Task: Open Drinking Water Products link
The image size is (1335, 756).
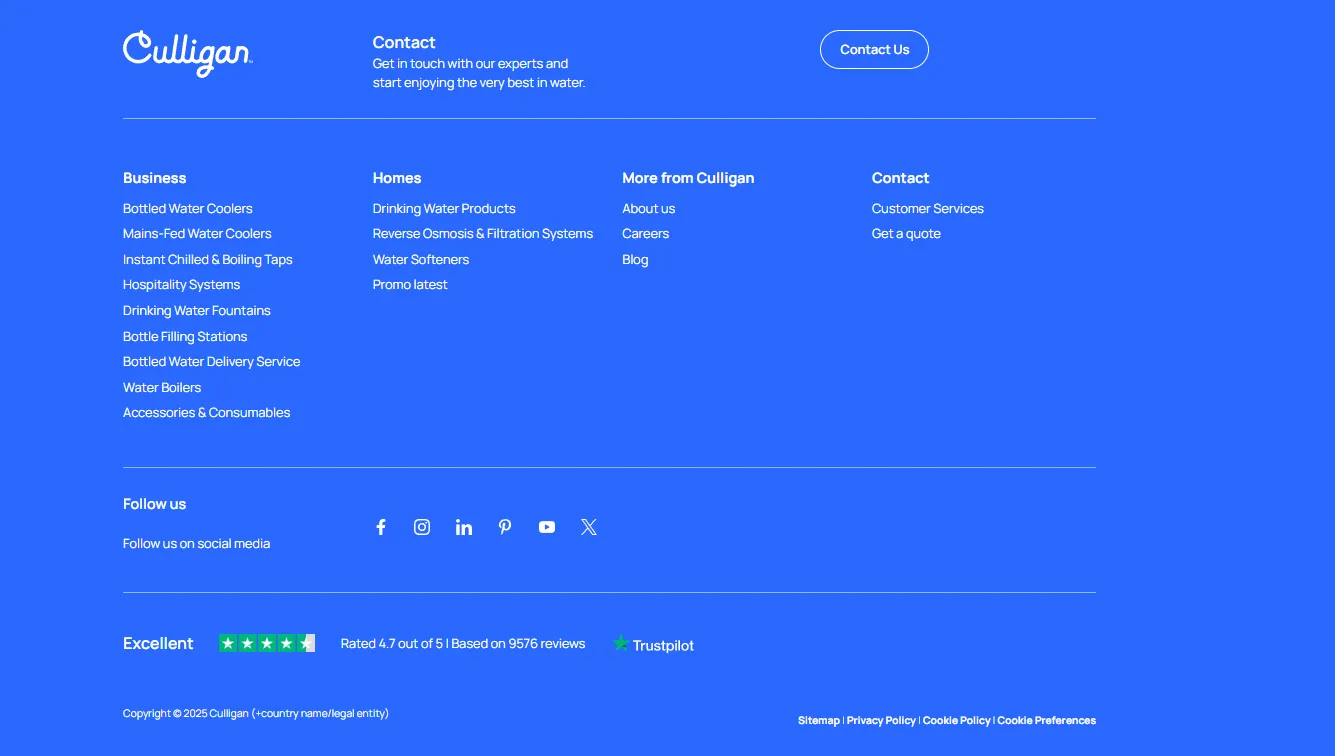Action: tap(444, 209)
